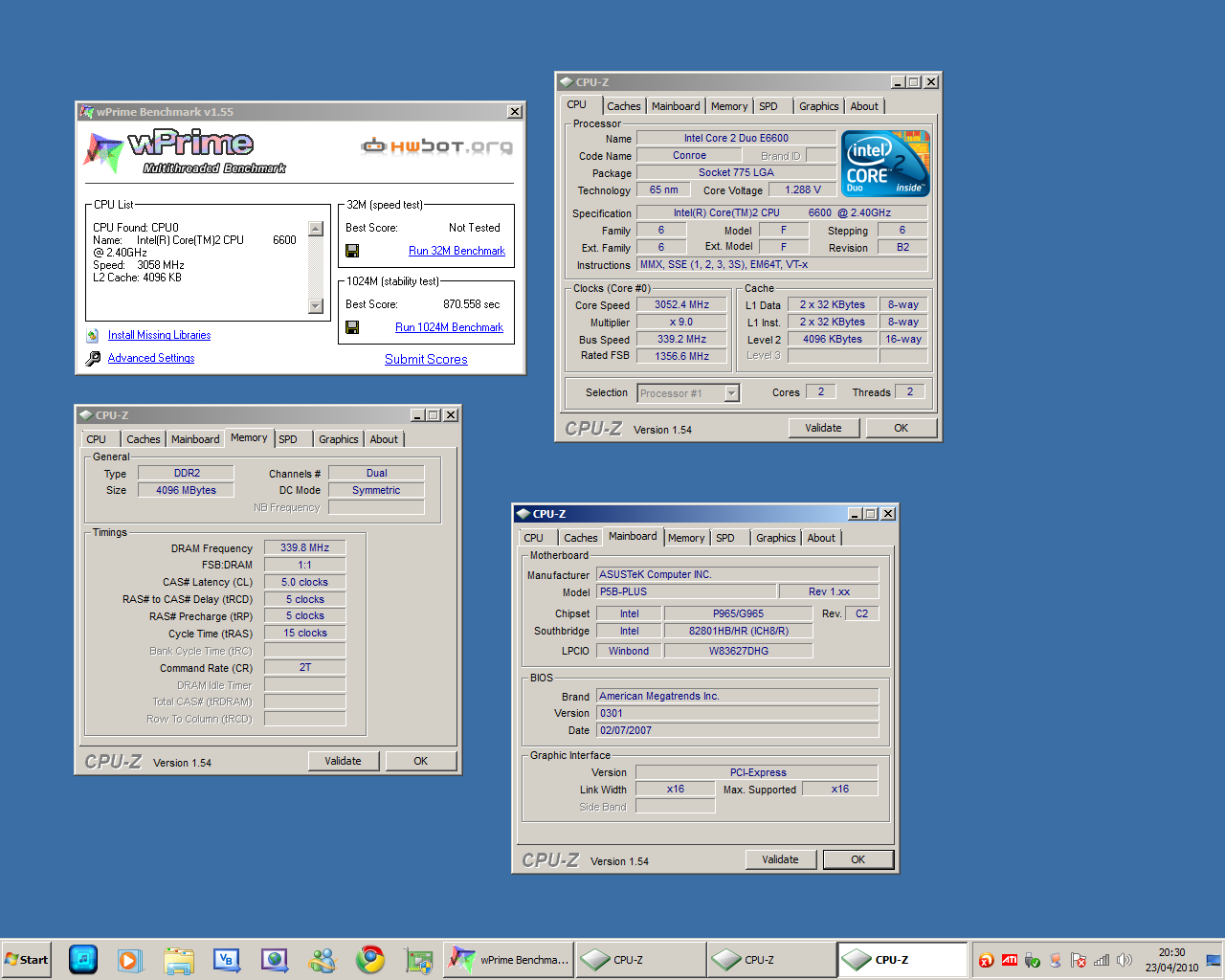
Task: Open the Windows Start button
Action: (27, 960)
